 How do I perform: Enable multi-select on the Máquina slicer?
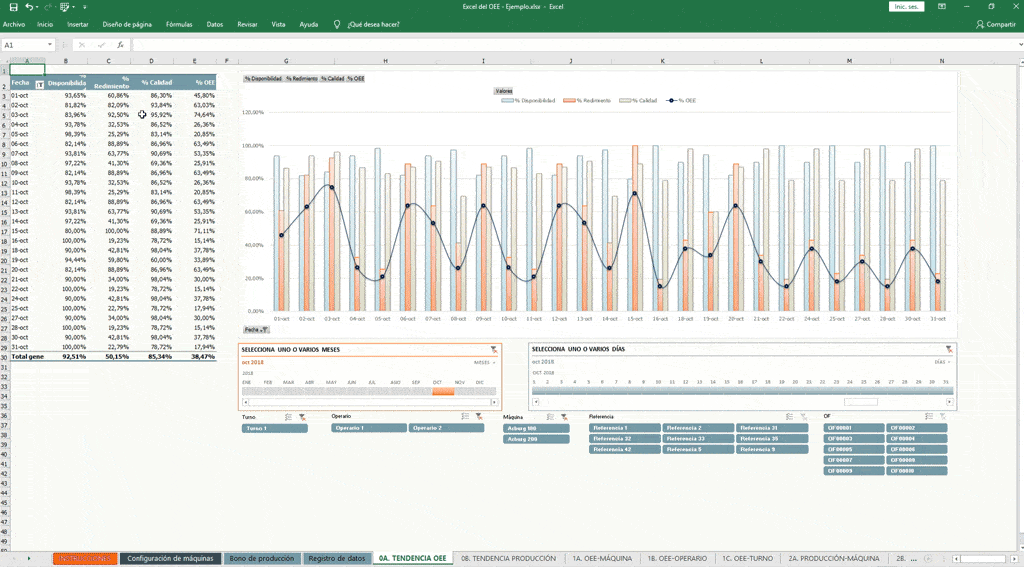coord(551,417)
